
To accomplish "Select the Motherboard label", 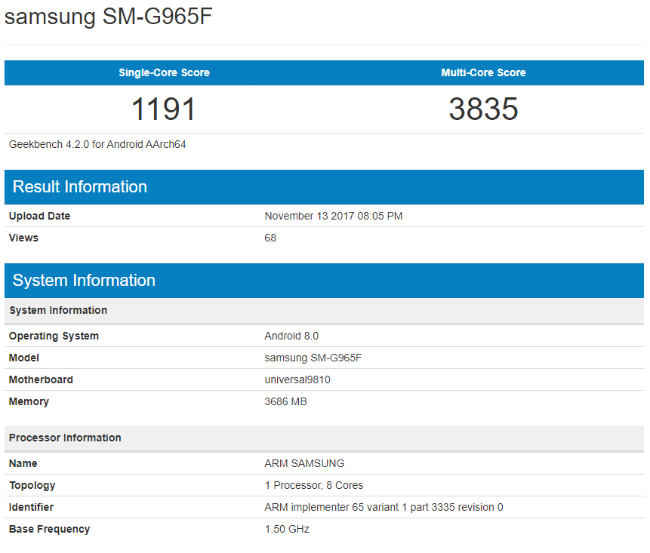I will 41,380.
